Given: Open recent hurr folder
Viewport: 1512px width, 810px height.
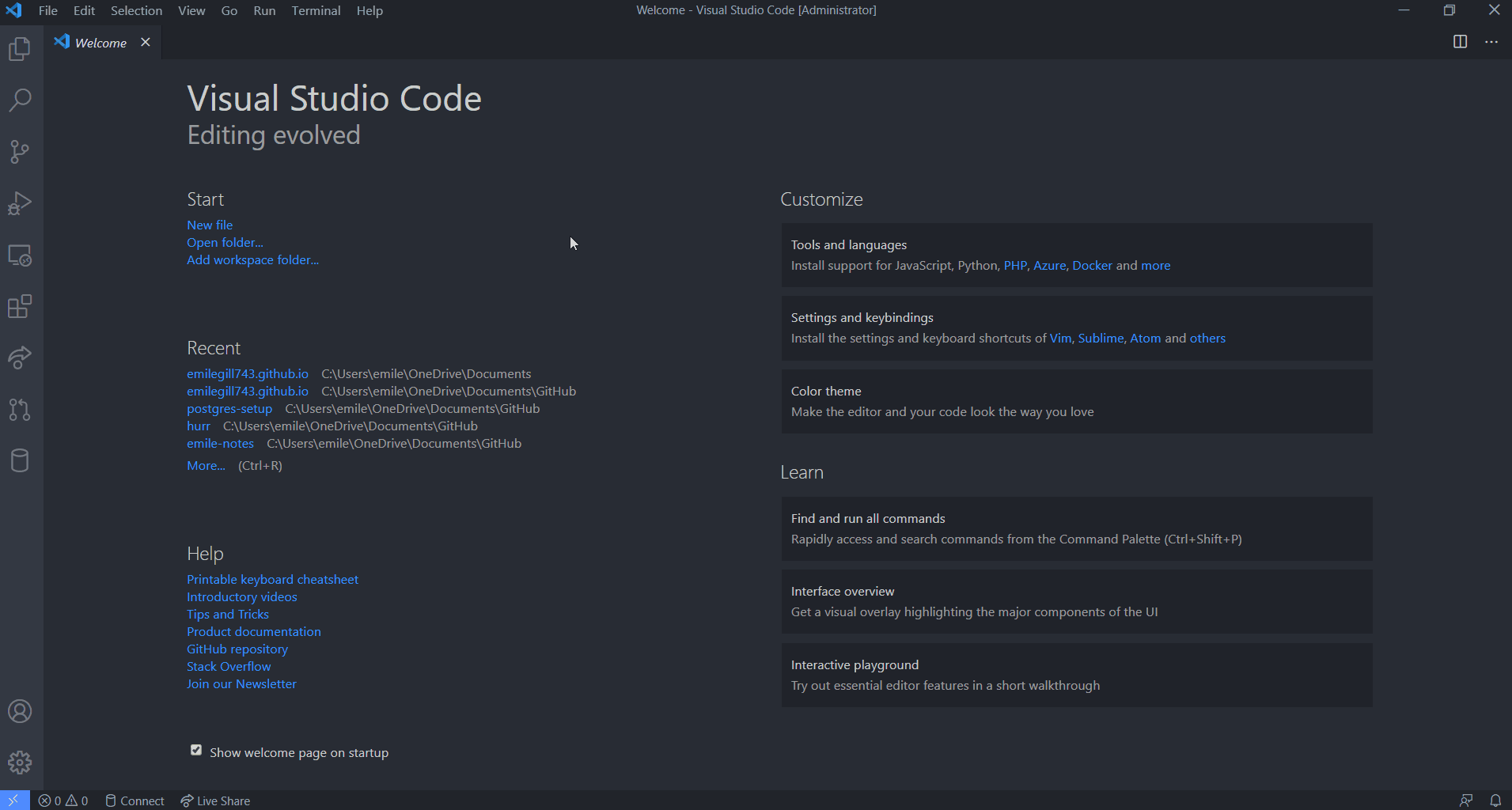Looking at the screenshot, I should 199,426.
